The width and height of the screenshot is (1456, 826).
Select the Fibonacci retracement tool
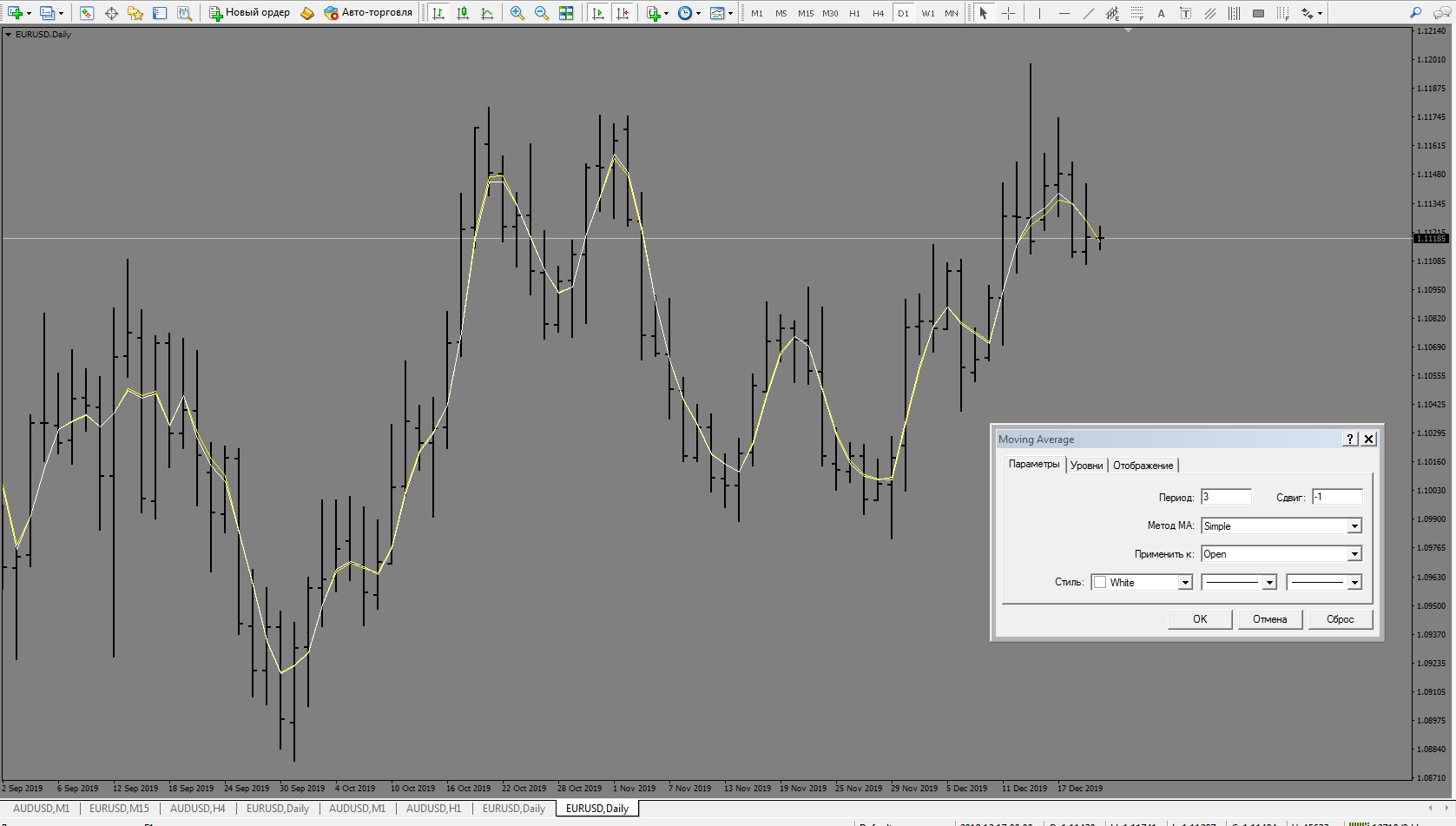(x=1136, y=13)
